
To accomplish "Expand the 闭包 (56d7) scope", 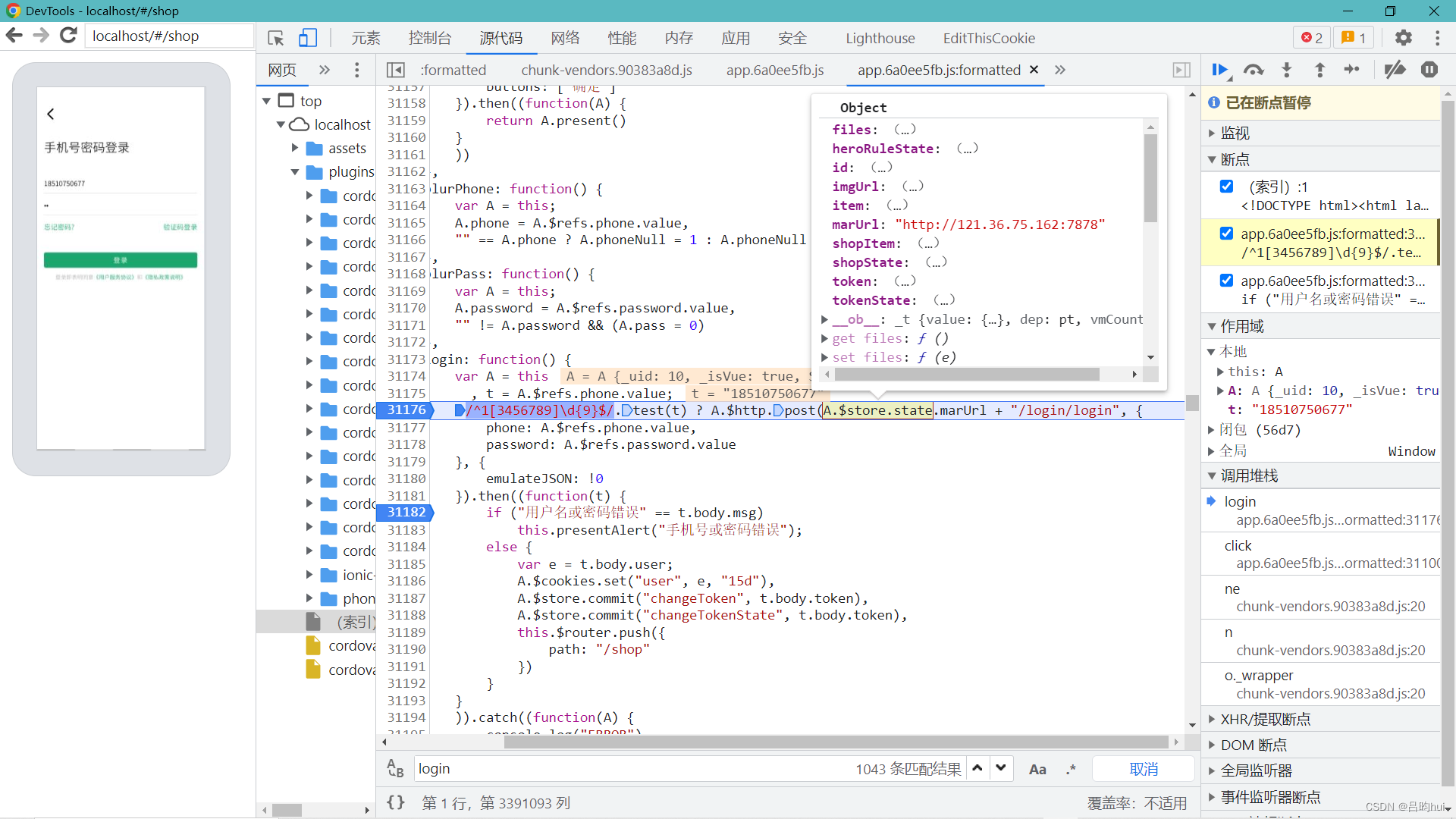I will 1211,430.
